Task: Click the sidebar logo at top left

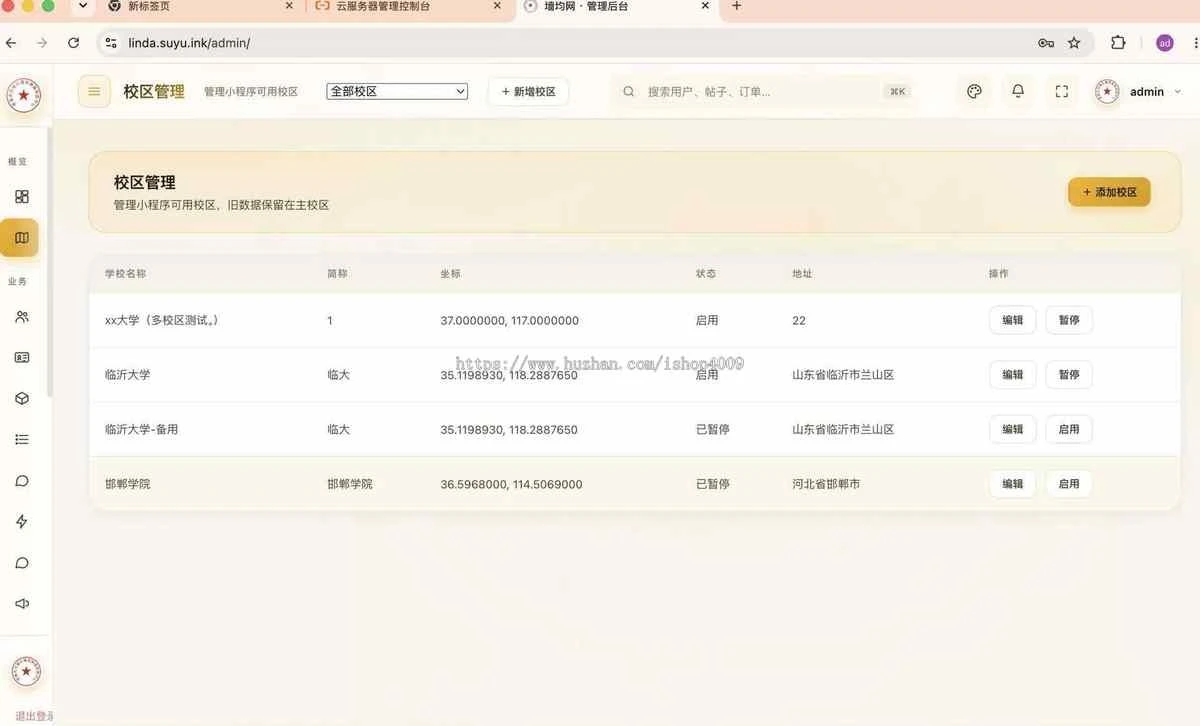Action: coord(24,96)
